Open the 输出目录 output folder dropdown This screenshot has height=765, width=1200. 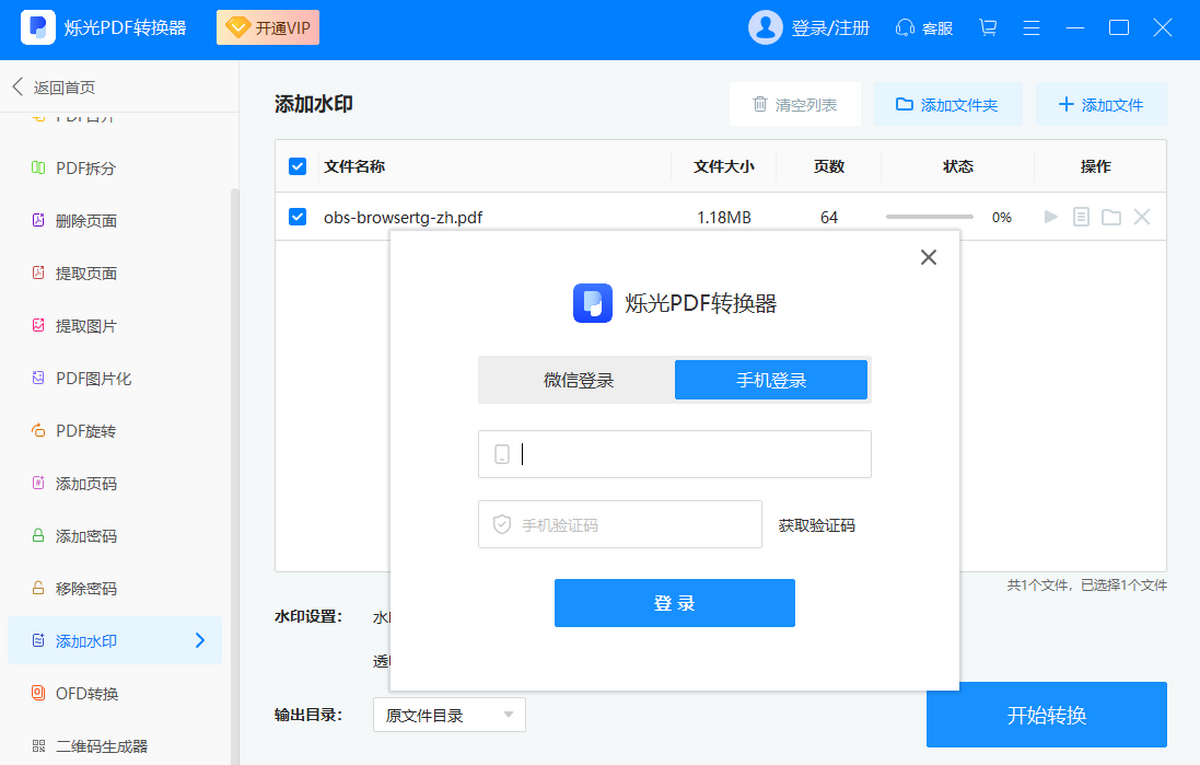[x=448, y=715]
